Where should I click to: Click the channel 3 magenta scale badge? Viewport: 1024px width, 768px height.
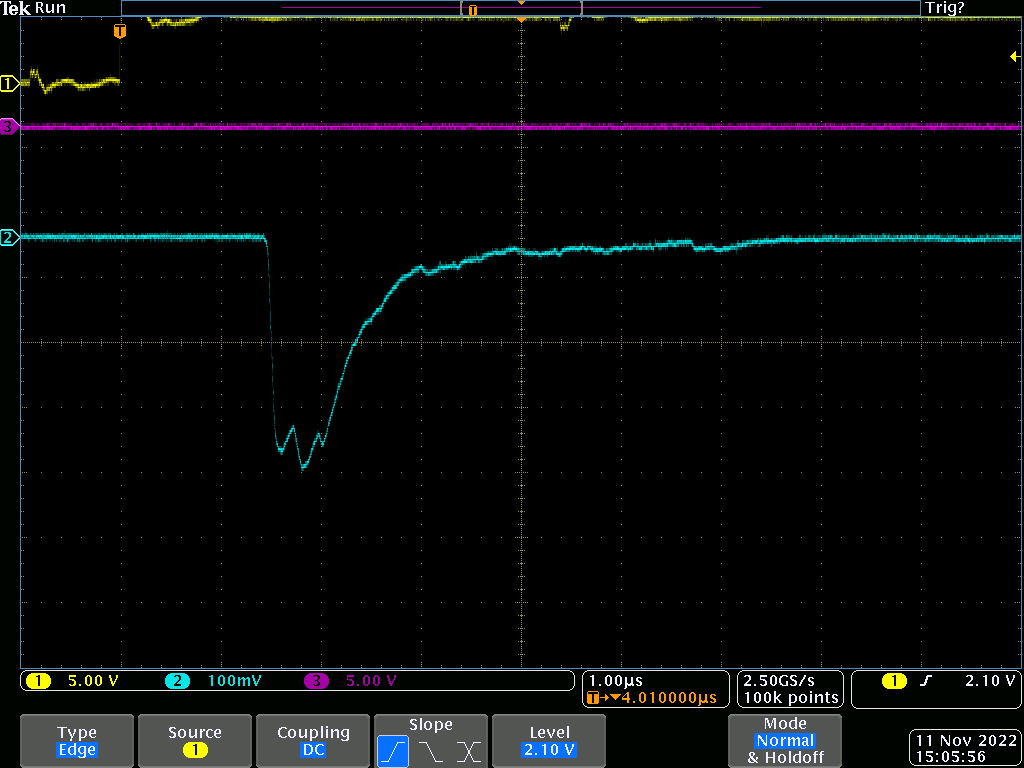click(352, 681)
